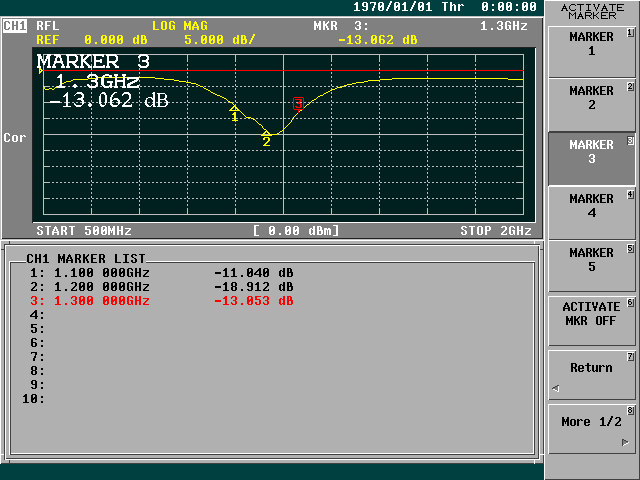Click the CH1 MARKER LIST heading

pyautogui.click(x=86, y=259)
